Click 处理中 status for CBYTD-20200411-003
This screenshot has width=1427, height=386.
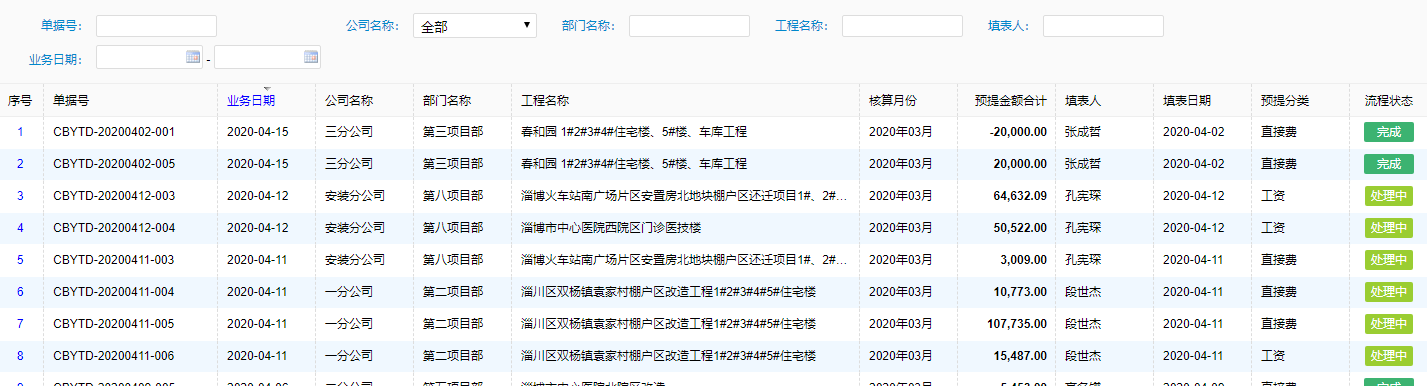pyautogui.click(x=1389, y=260)
